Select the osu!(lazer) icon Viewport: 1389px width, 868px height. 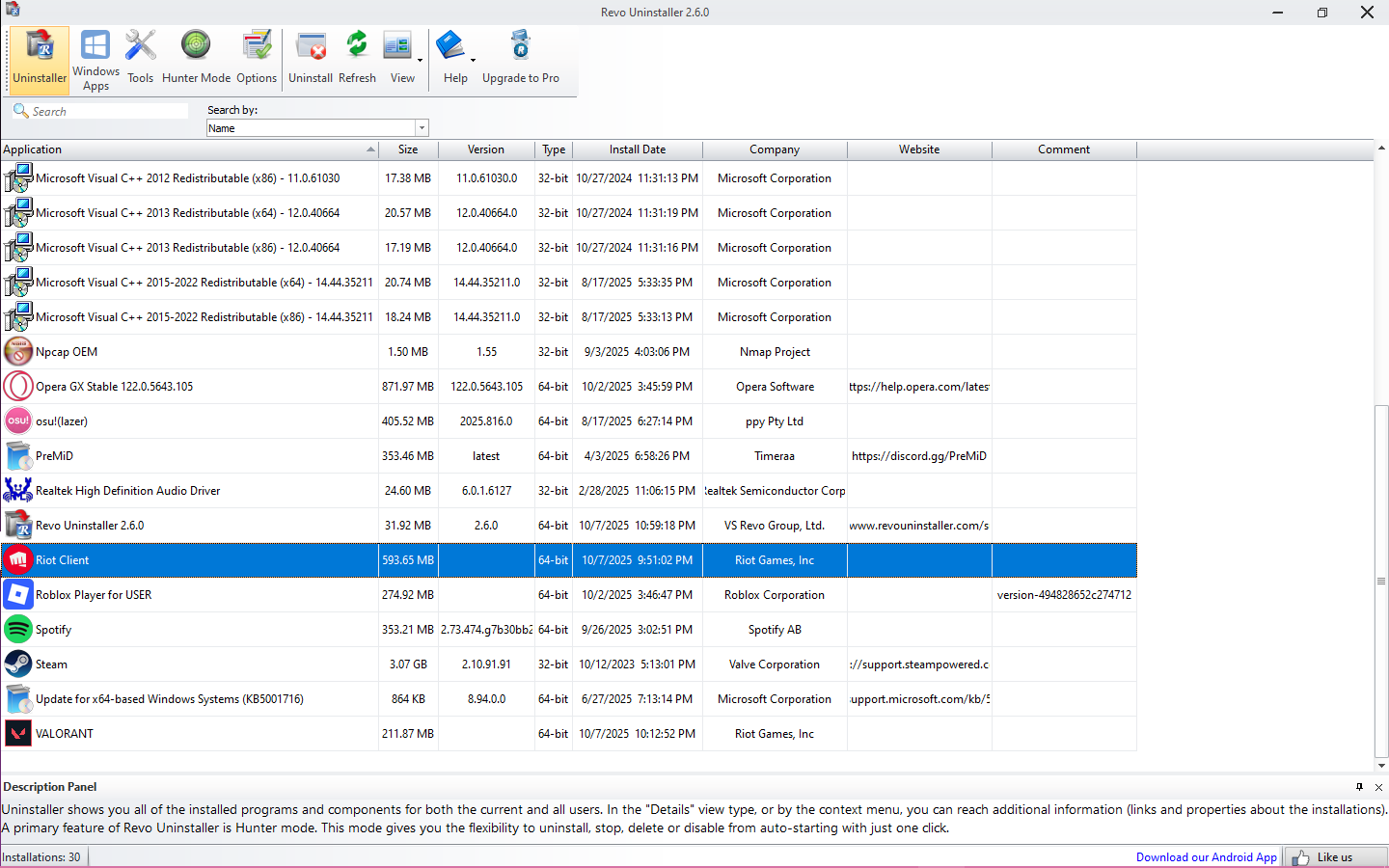[18, 421]
